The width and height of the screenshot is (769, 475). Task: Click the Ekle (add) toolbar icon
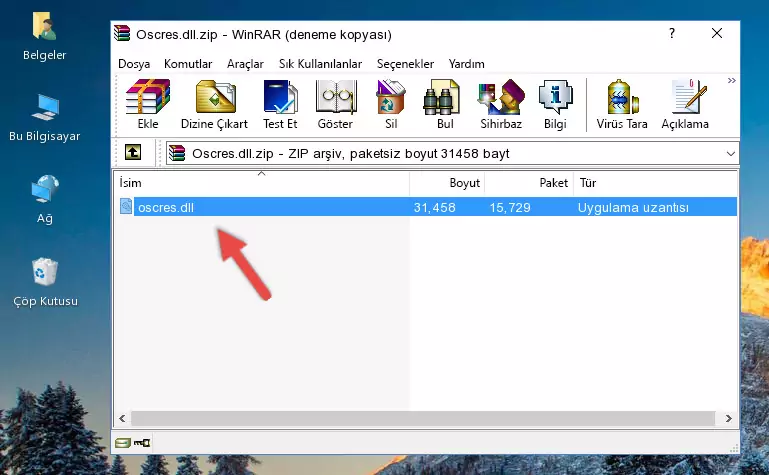click(x=148, y=104)
